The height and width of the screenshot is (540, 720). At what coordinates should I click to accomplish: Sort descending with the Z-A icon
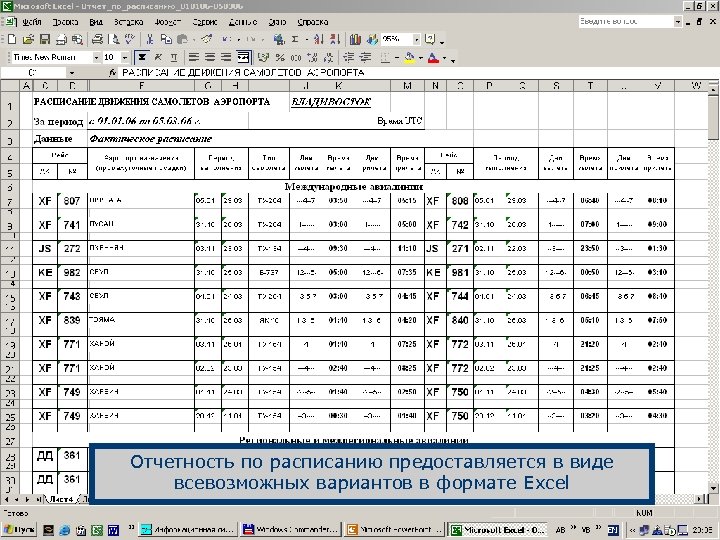pos(335,39)
